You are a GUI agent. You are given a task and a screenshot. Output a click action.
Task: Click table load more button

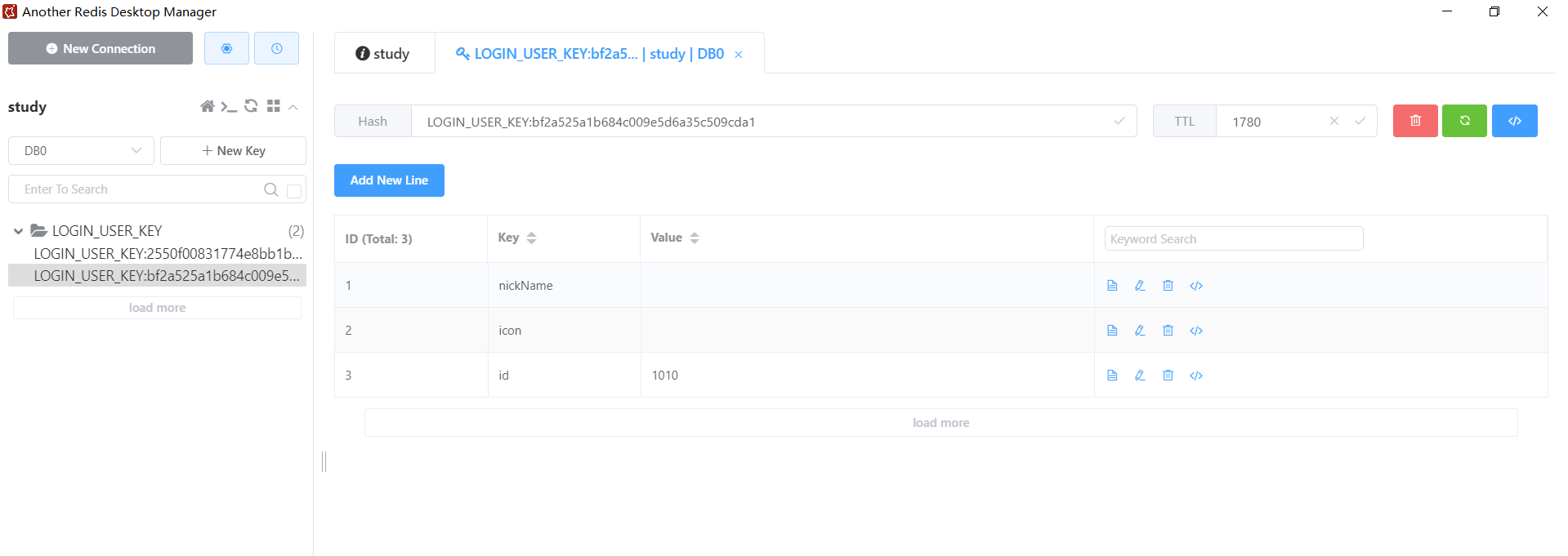940,423
